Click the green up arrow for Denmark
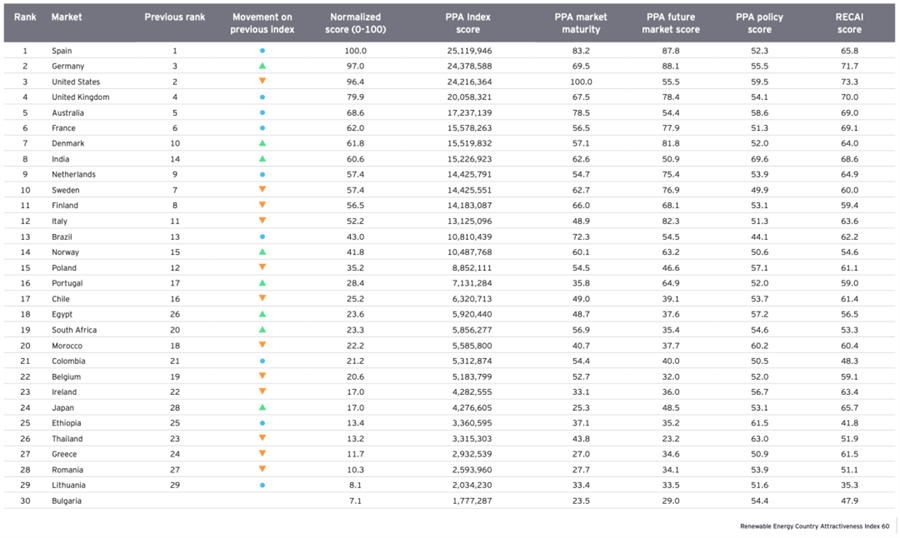Image resolution: width=900 pixels, height=538 pixels. (262, 144)
